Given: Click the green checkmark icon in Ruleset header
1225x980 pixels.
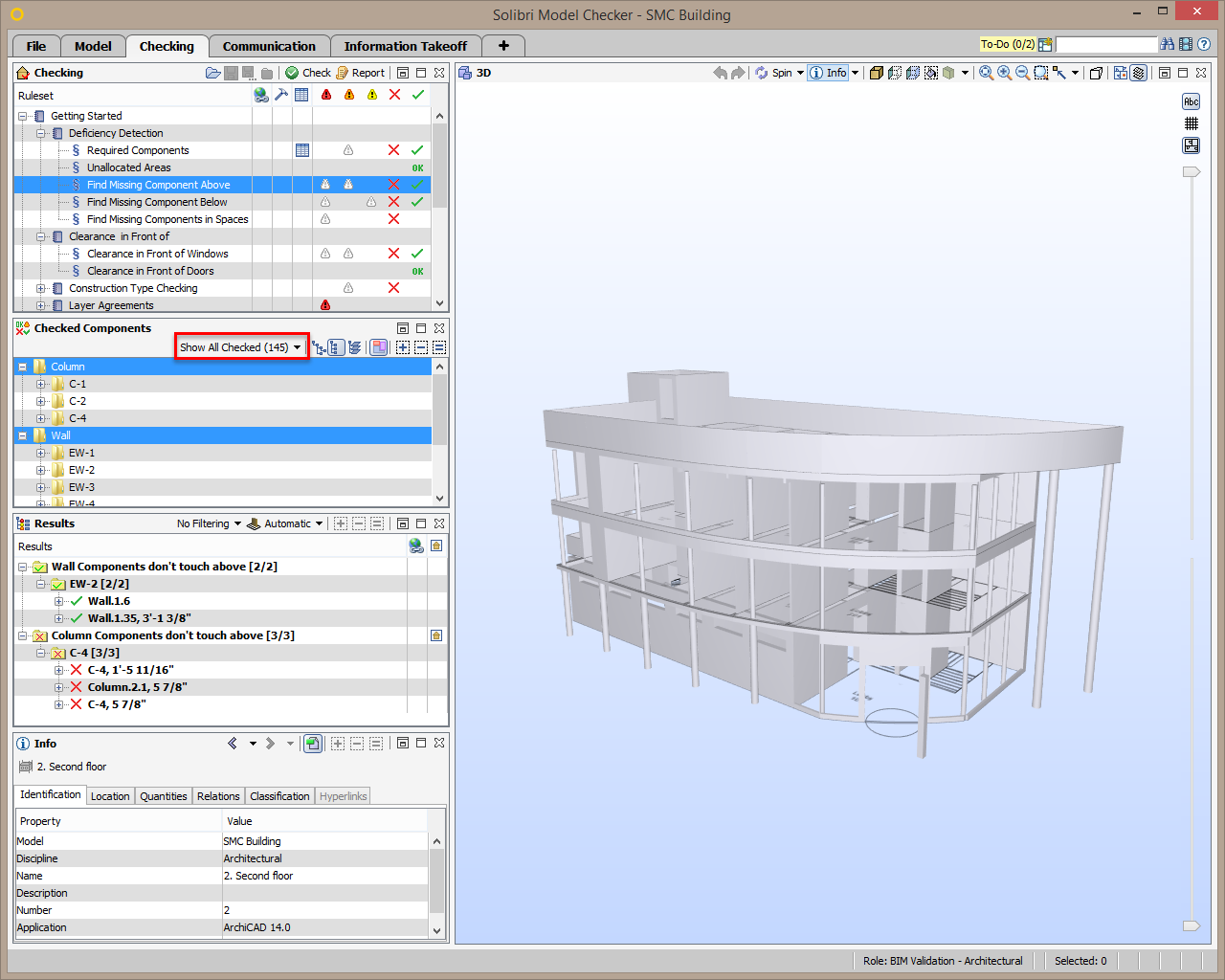Looking at the screenshot, I should (x=417, y=94).
